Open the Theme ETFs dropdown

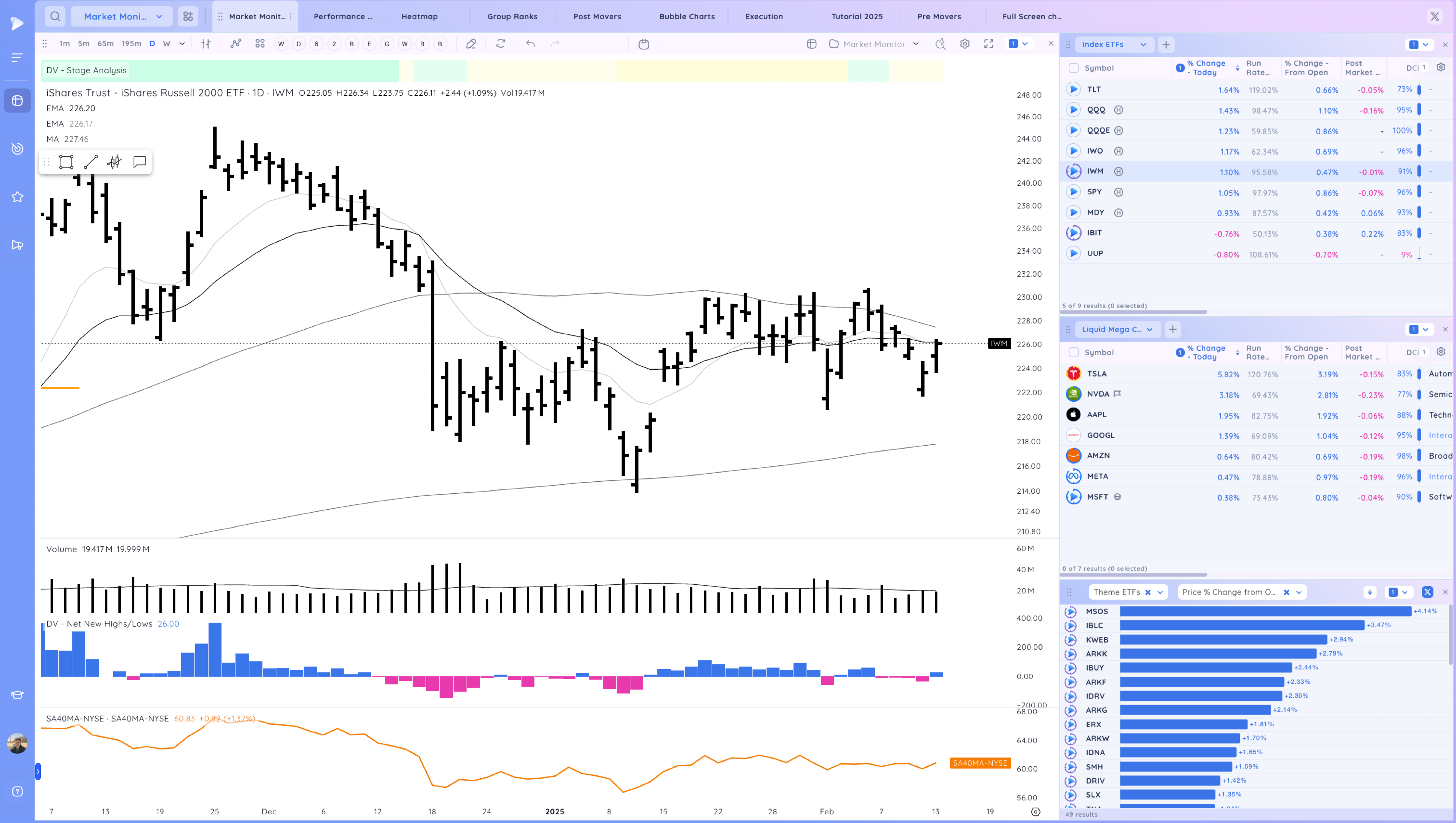tap(1160, 592)
